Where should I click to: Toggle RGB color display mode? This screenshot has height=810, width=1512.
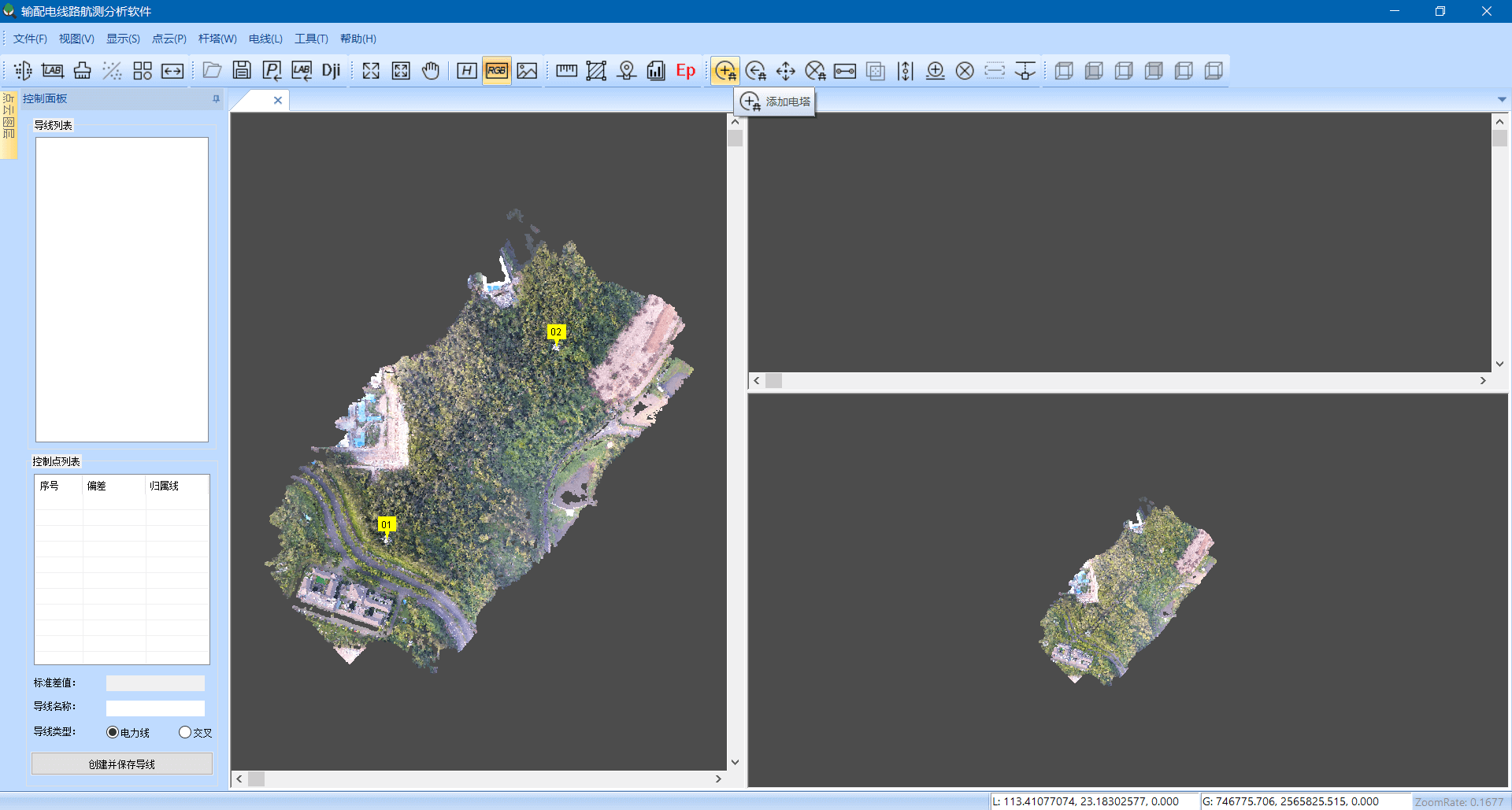click(x=497, y=71)
